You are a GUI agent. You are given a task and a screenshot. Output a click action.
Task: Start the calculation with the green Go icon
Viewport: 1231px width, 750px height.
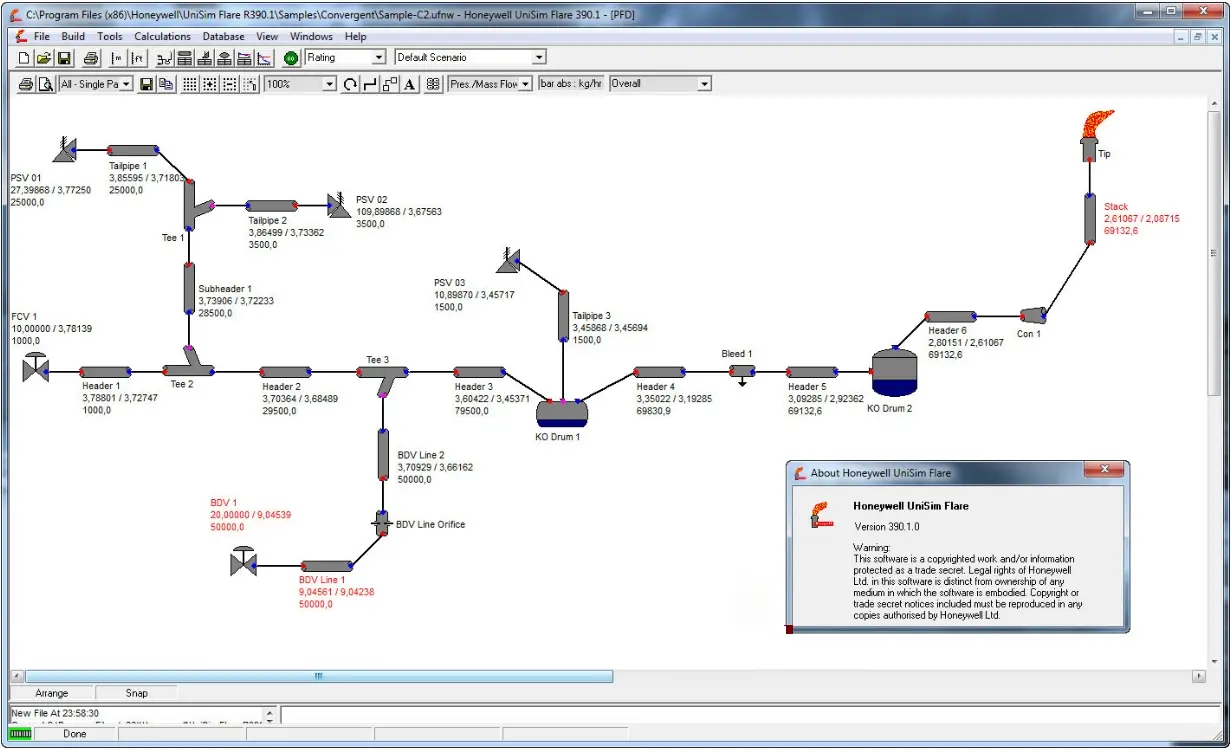point(291,58)
